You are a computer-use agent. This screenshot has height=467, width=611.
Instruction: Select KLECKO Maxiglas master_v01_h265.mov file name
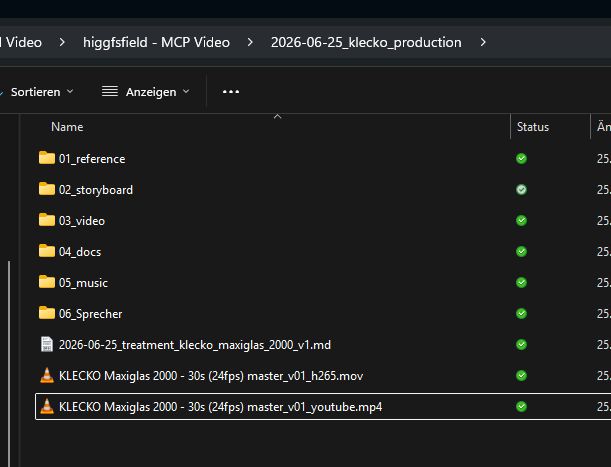[x=211, y=376]
